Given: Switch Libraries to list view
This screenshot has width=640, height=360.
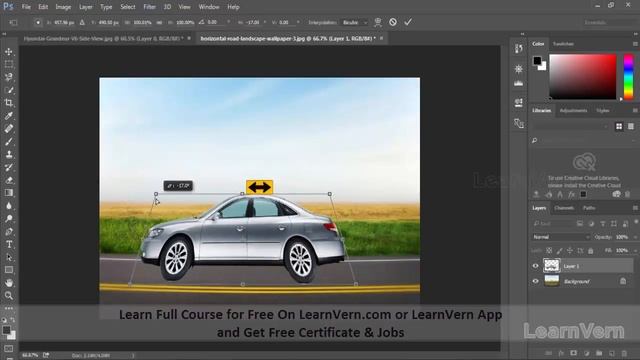Looking at the screenshot, I should (631, 127).
